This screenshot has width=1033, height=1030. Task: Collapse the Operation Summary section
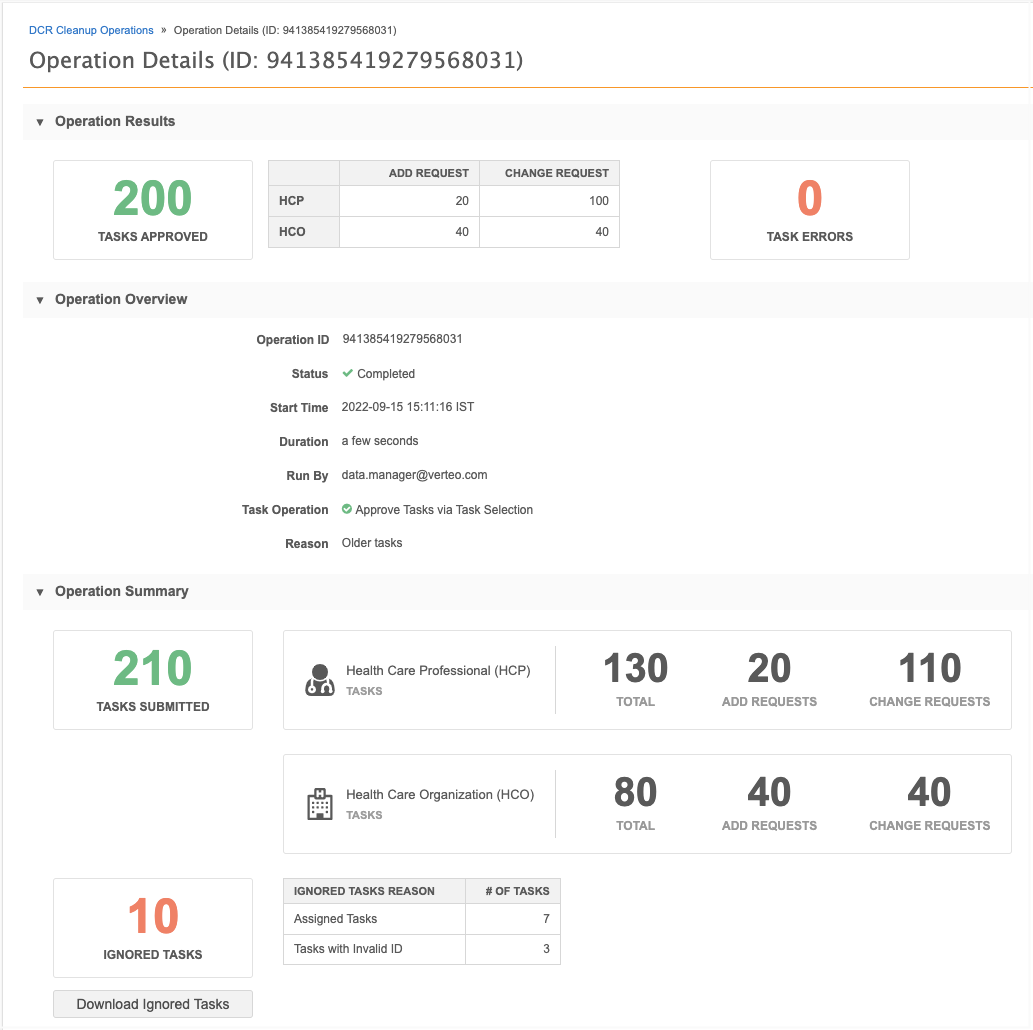pyautogui.click(x=40, y=592)
